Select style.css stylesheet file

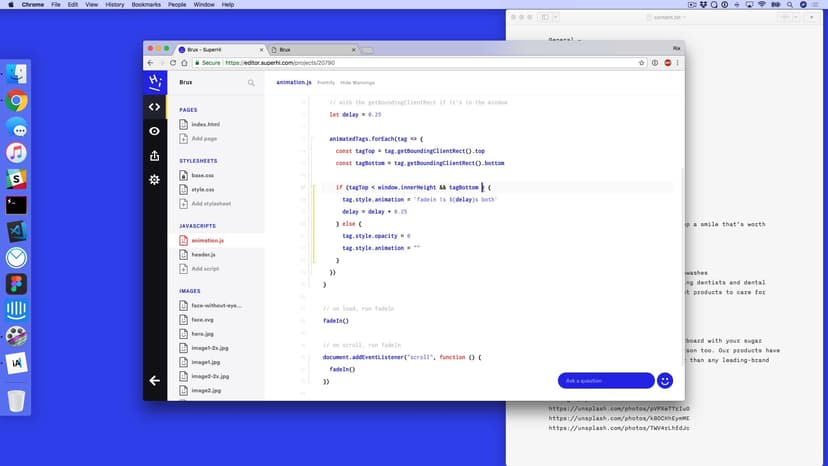click(x=202, y=189)
